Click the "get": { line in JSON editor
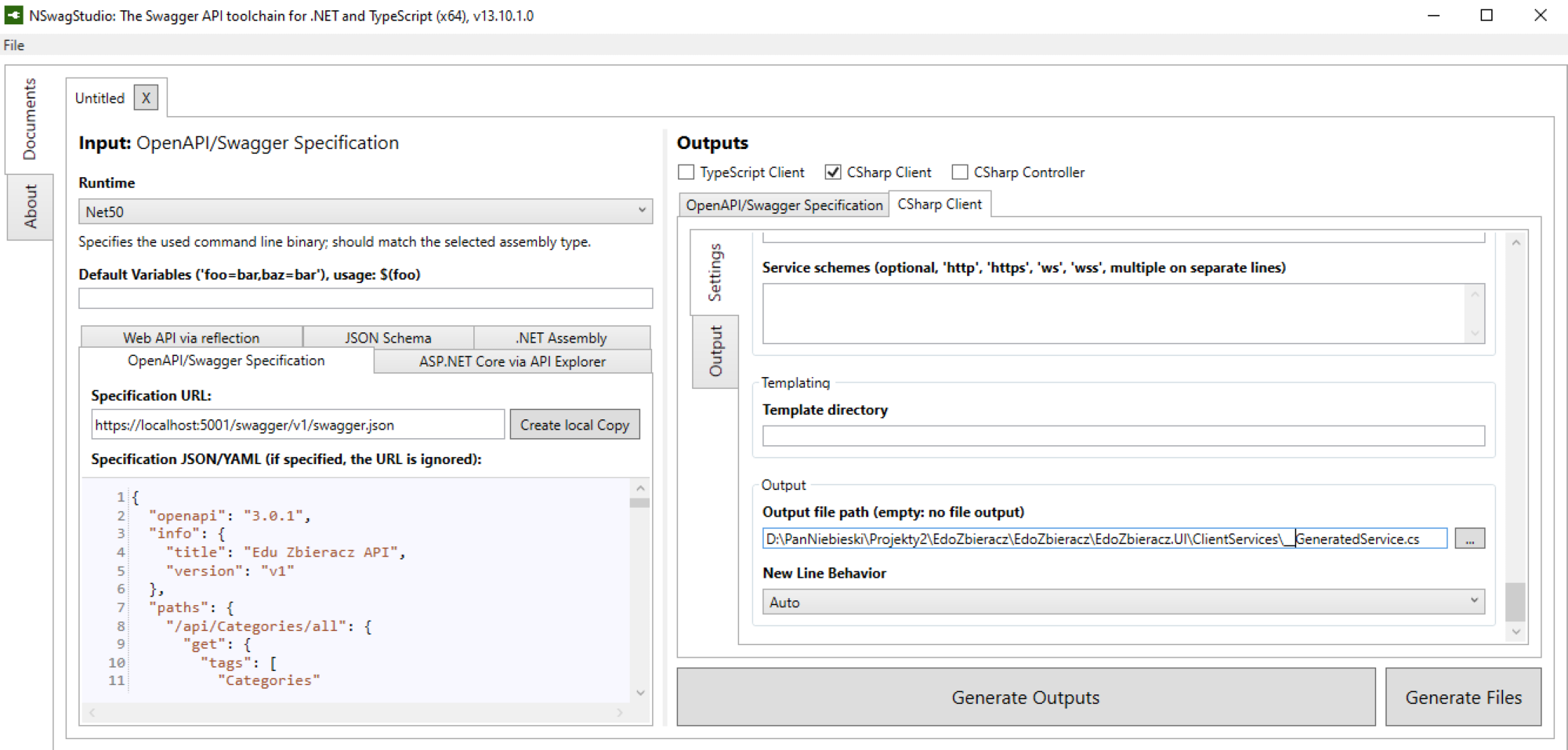The width and height of the screenshot is (1568, 750). (217, 644)
